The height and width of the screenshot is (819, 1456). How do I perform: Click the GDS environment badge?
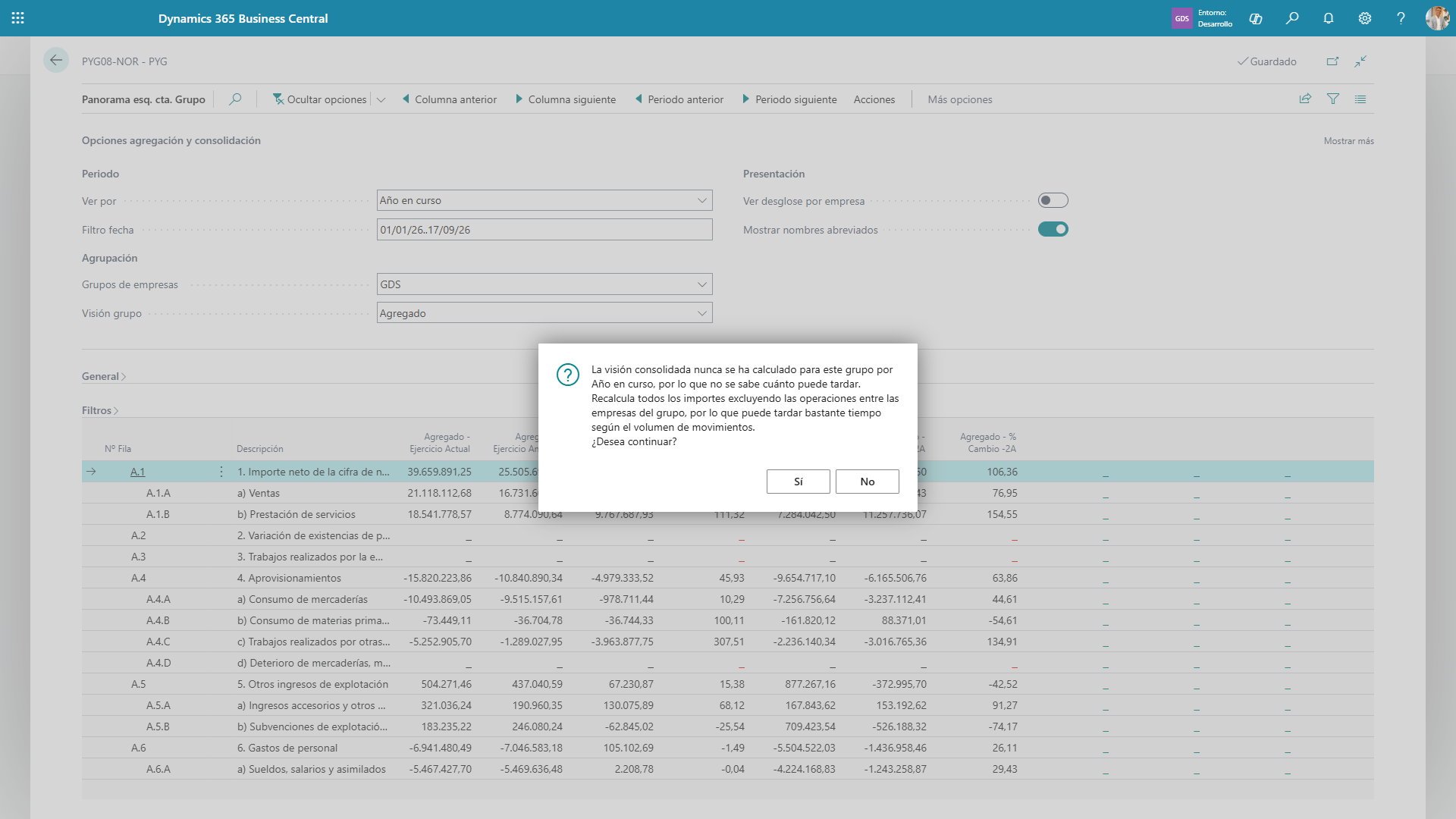point(1181,18)
